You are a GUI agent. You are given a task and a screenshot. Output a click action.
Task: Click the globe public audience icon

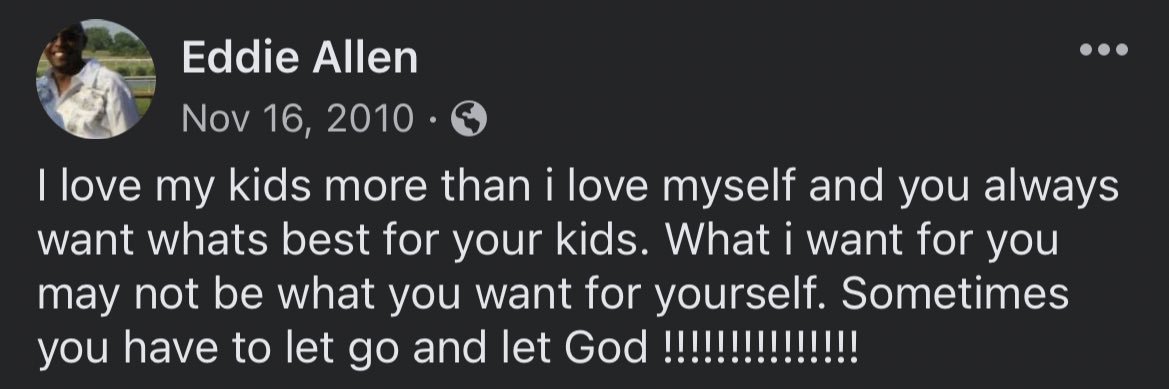coord(470,118)
